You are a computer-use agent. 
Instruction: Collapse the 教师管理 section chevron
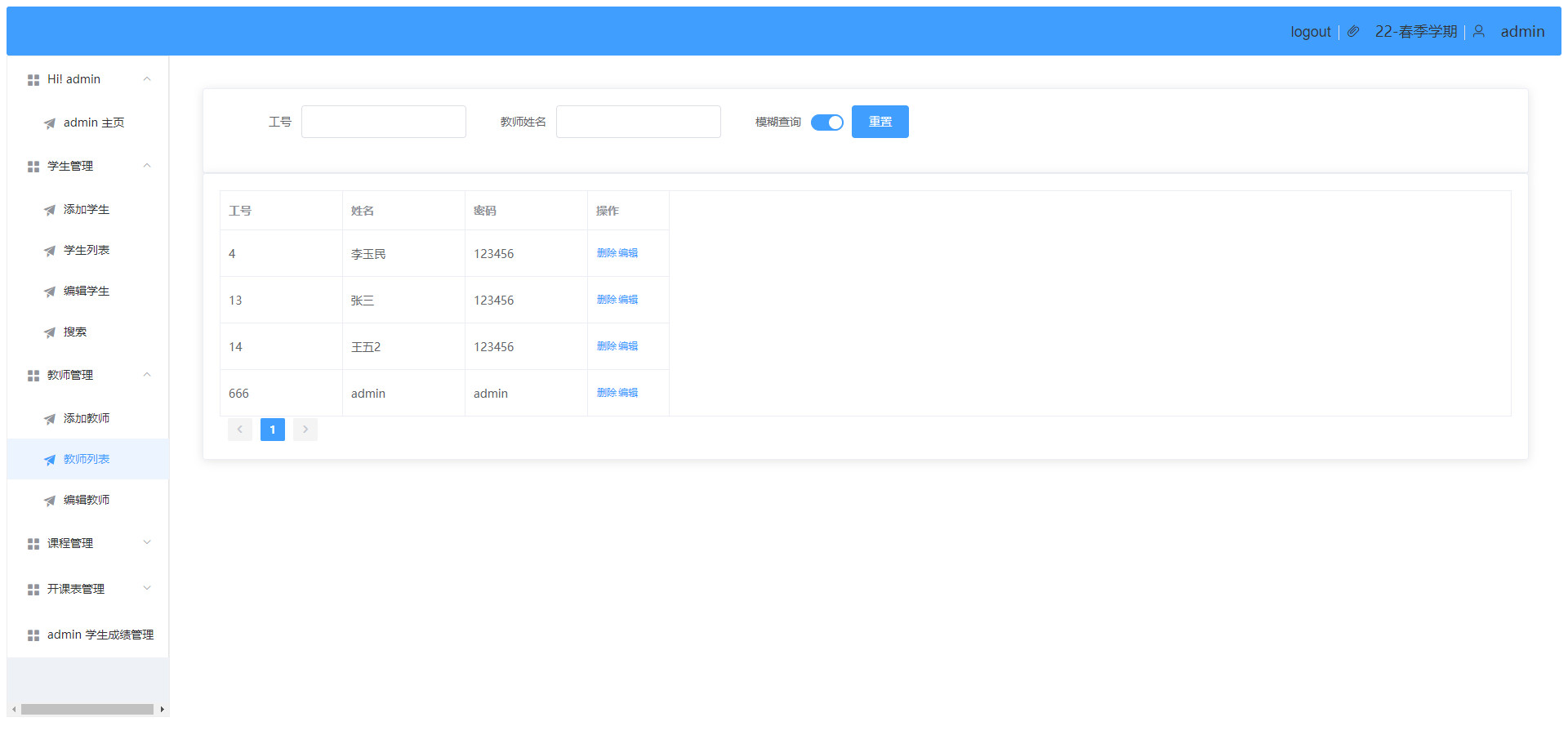[x=147, y=375]
